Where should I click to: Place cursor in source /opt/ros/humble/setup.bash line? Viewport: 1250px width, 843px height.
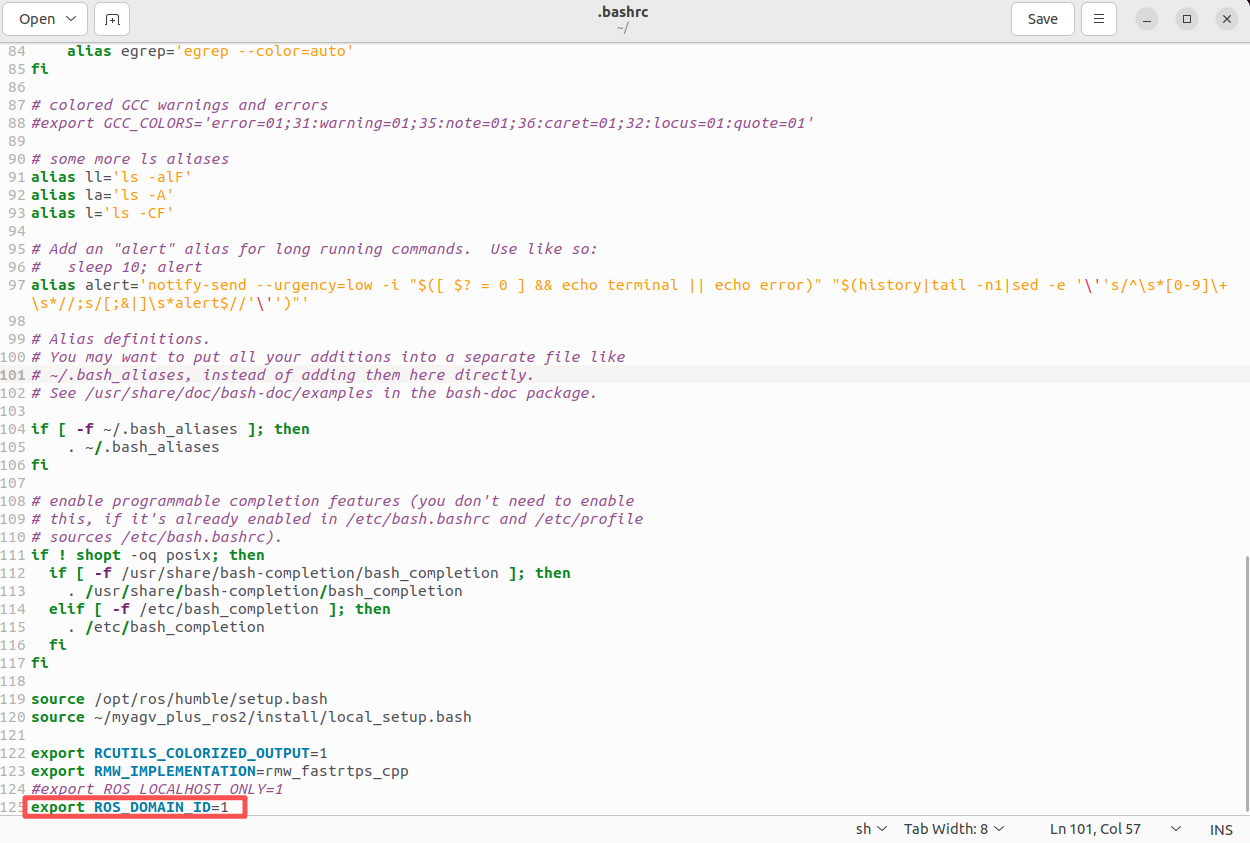pos(179,699)
